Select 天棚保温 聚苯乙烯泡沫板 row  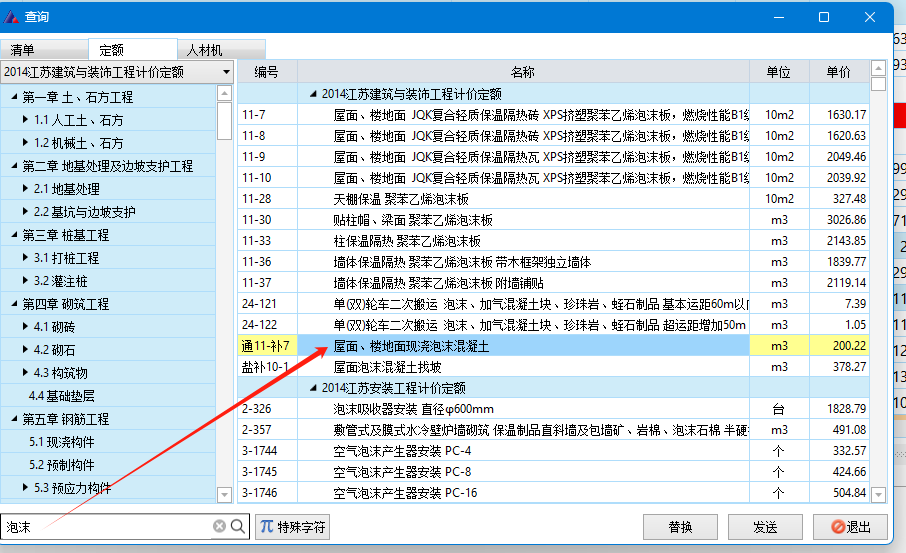click(x=554, y=199)
